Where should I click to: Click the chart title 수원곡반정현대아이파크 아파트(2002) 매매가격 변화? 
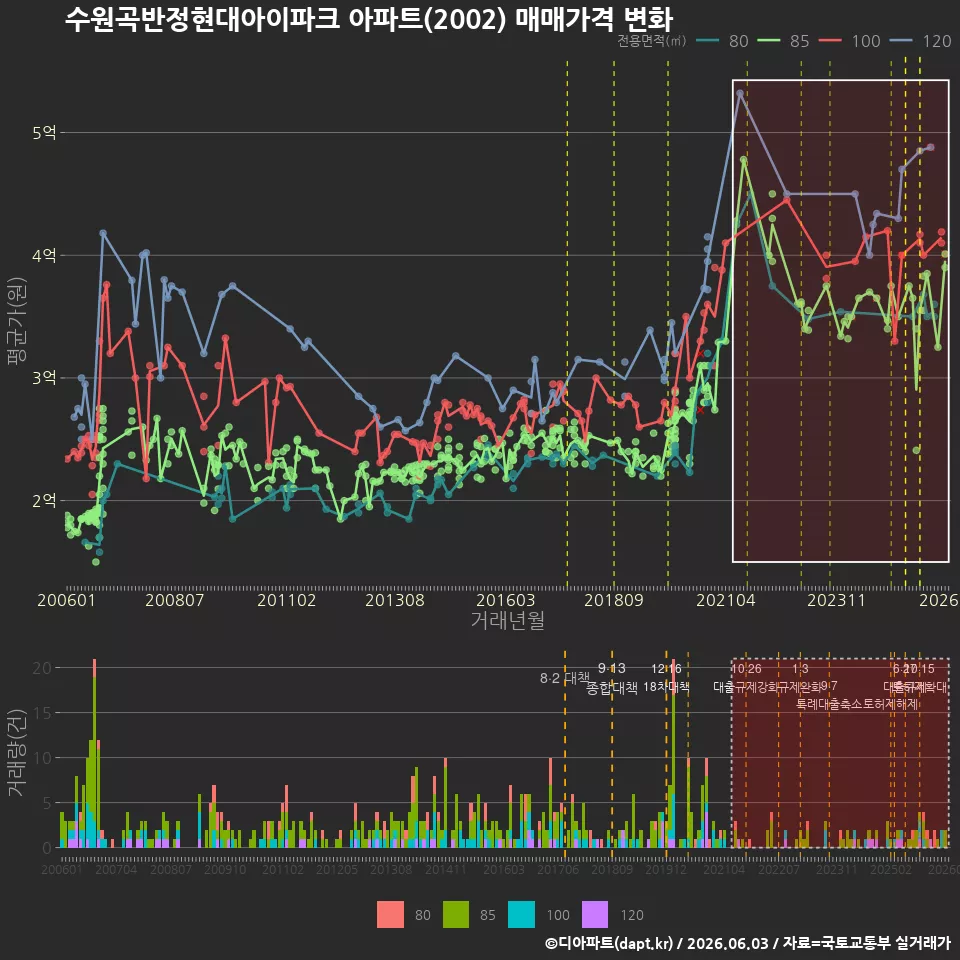pyautogui.click(x=369, y=18)
